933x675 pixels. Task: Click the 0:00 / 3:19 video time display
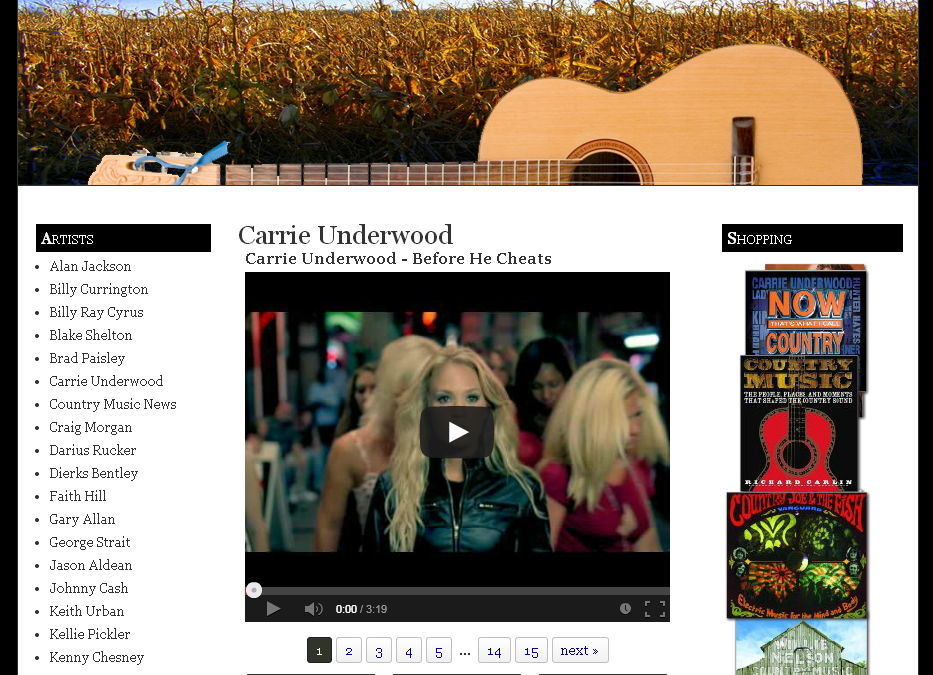361,609
